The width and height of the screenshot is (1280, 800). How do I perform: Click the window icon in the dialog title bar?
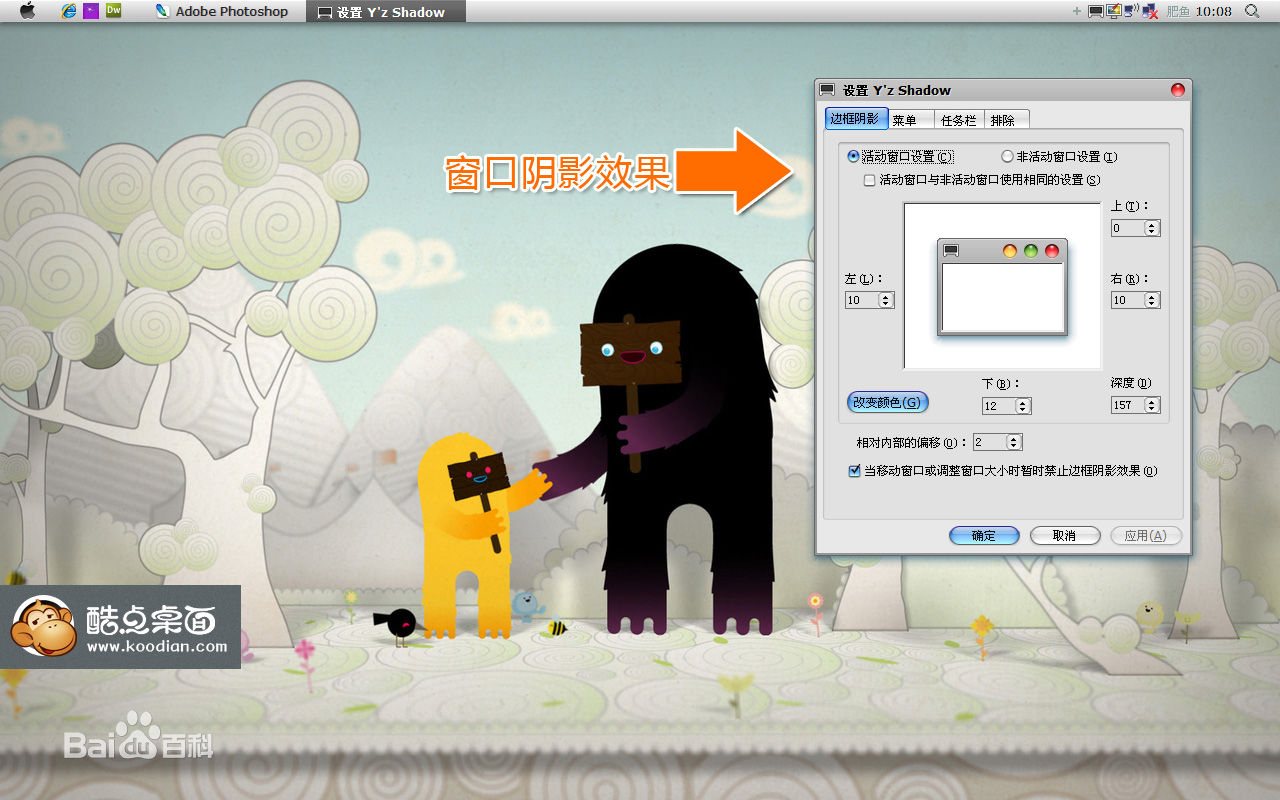(x=827, y=90)
